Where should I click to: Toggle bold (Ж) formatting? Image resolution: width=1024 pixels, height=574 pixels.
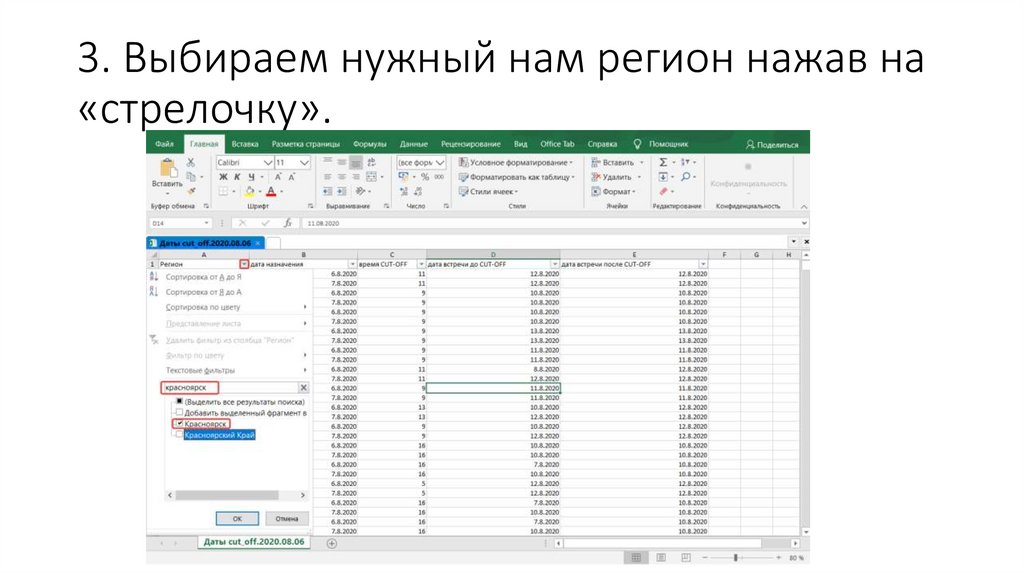coord(223,177)
